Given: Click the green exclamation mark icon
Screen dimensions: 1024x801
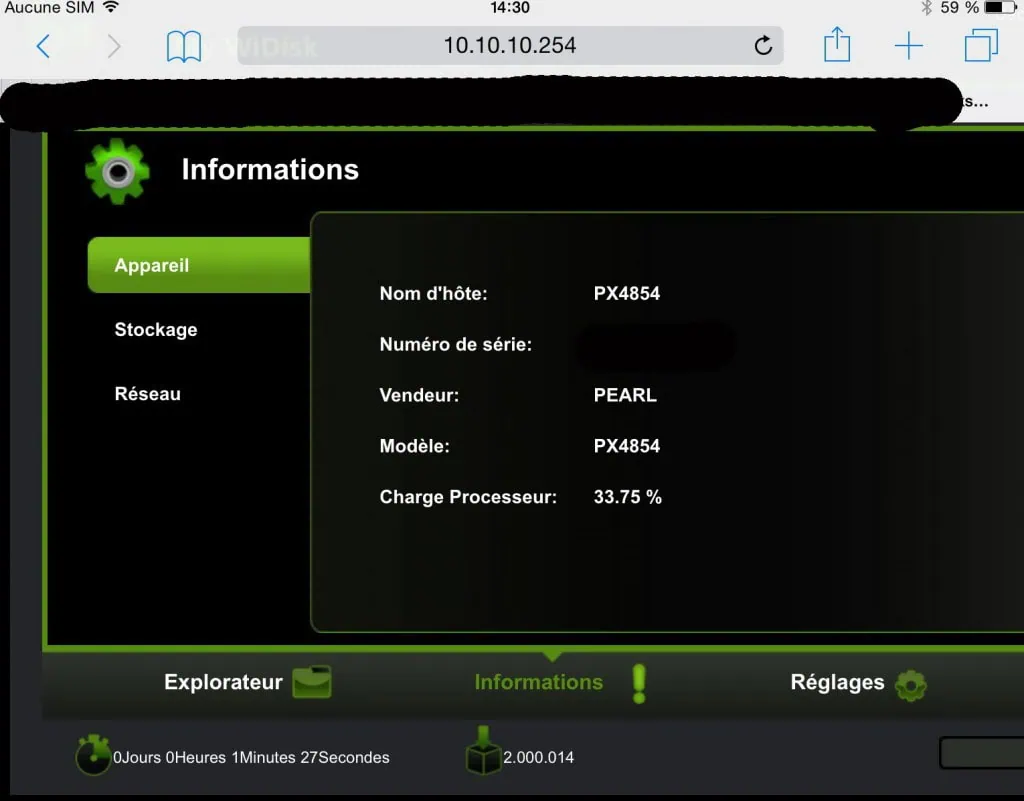Looking at the screenshot, I should 639,683.
